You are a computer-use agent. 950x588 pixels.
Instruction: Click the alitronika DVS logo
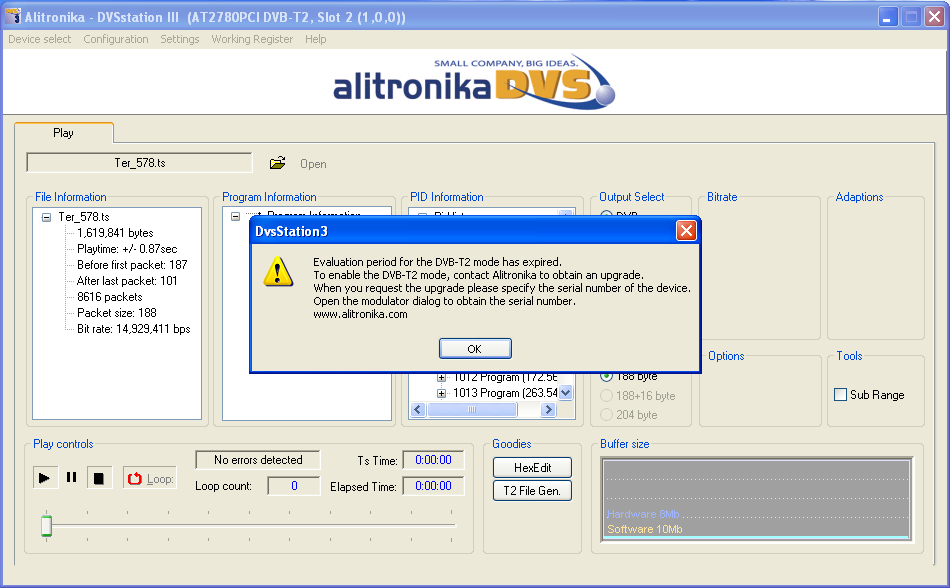tap(474, 82)
